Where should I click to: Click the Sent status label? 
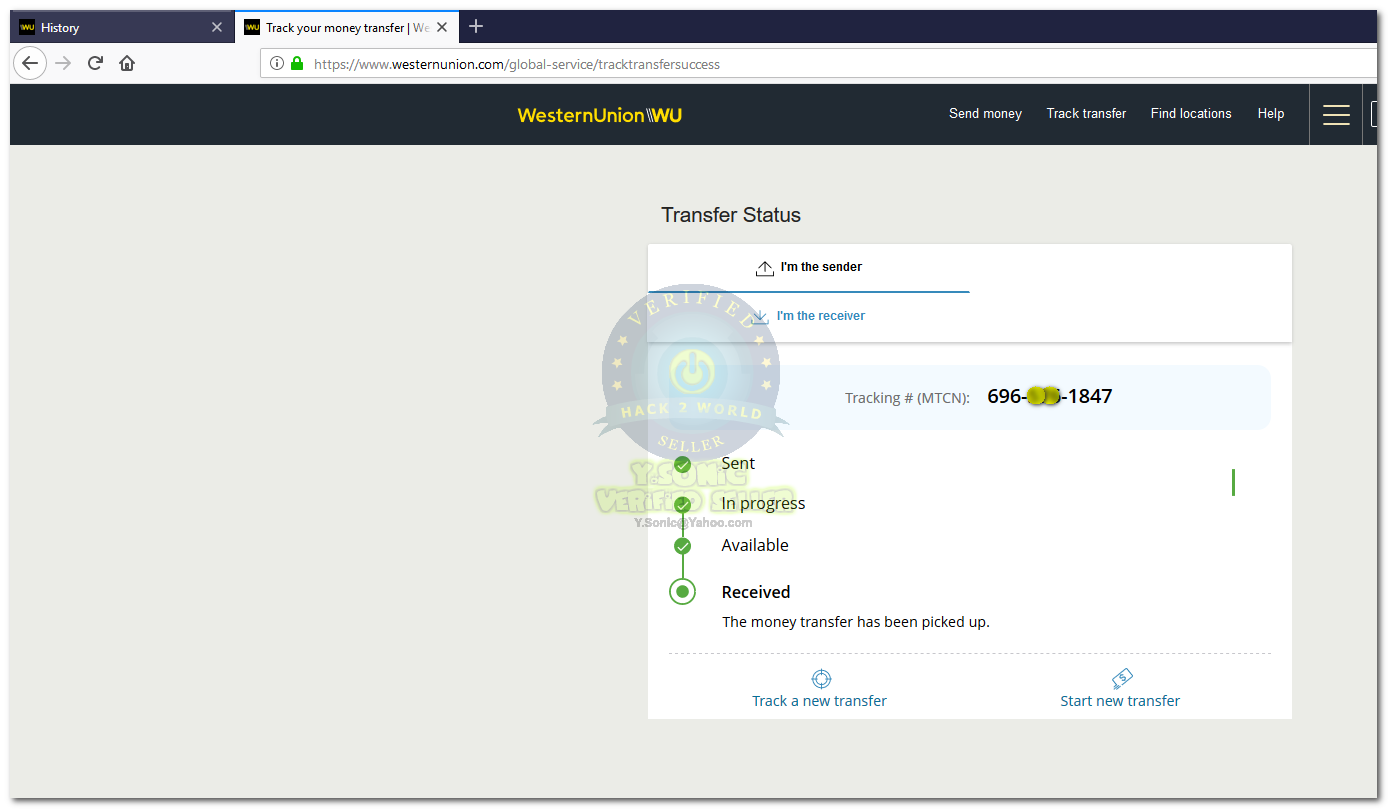[x=738, y=463]
